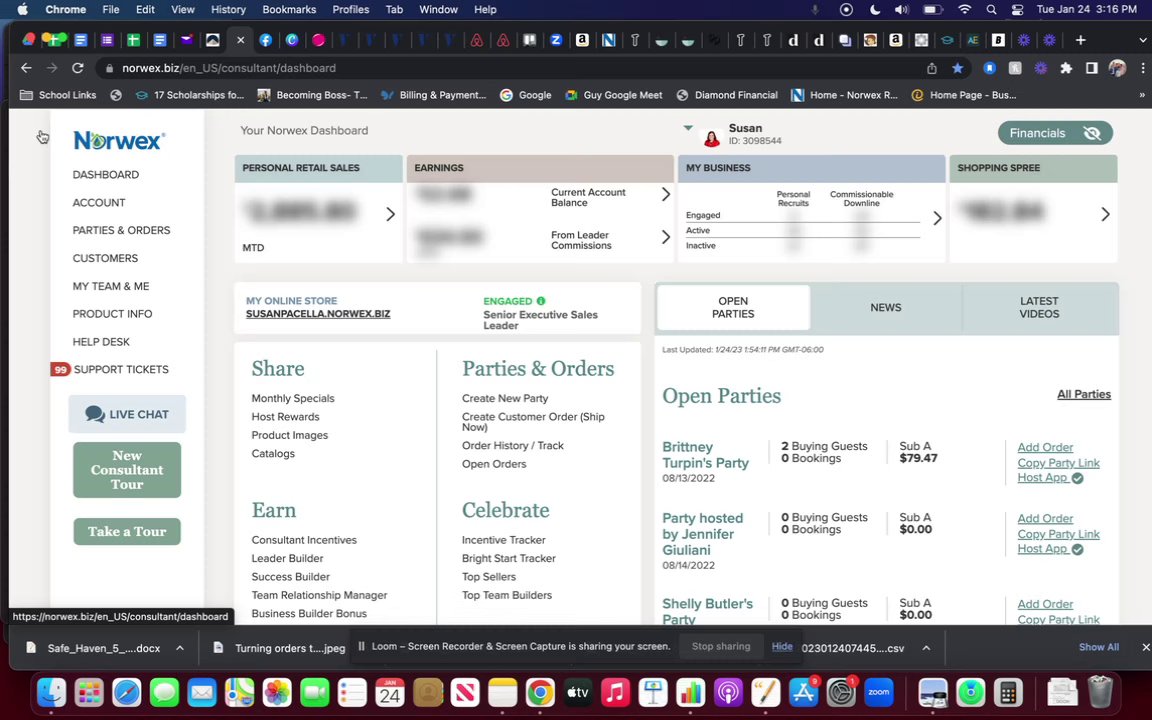
Task: Switch to Open Parties tab
Action: point(733,307)
